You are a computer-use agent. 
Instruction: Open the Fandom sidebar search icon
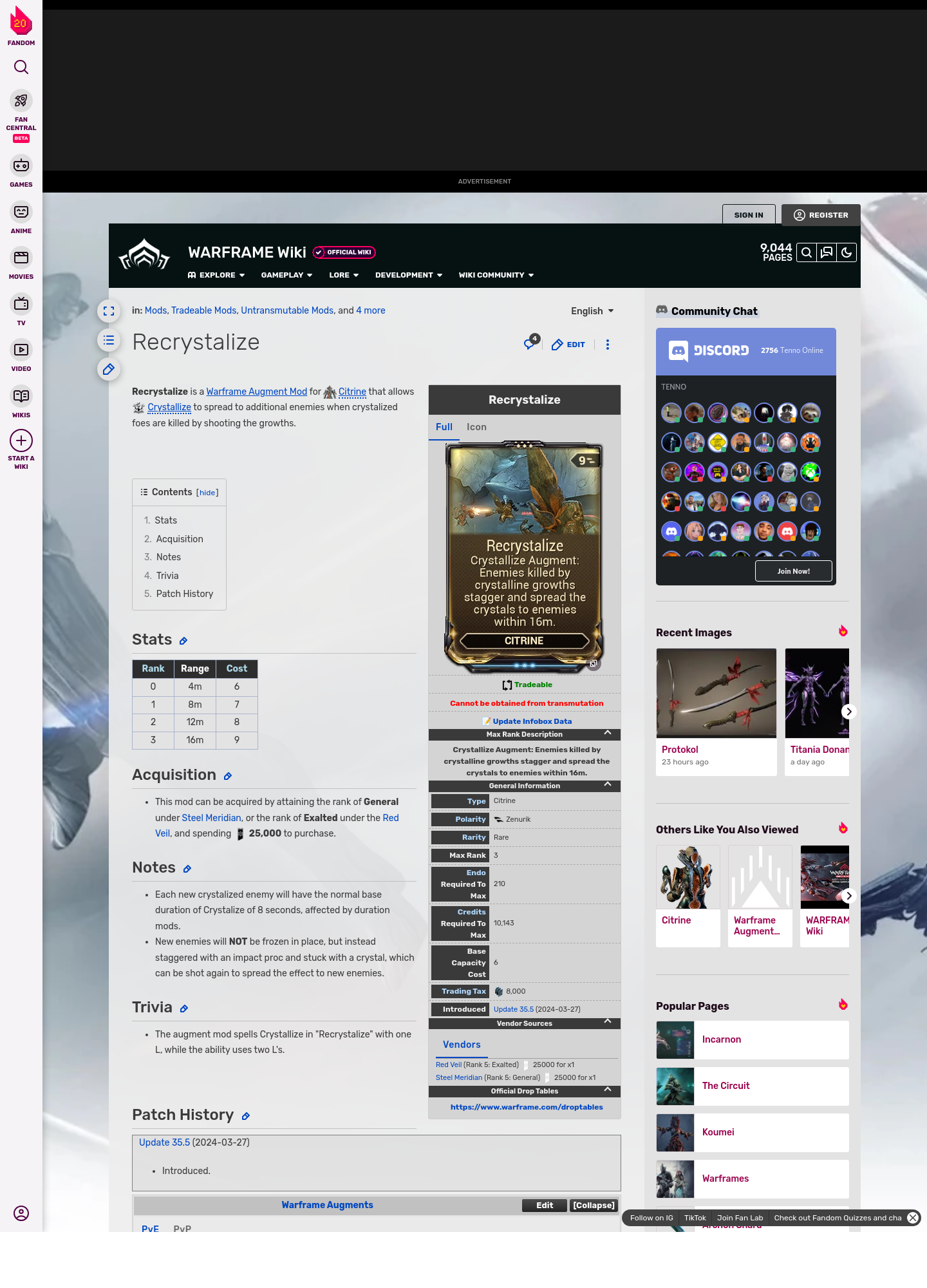[x=21, y=67]
